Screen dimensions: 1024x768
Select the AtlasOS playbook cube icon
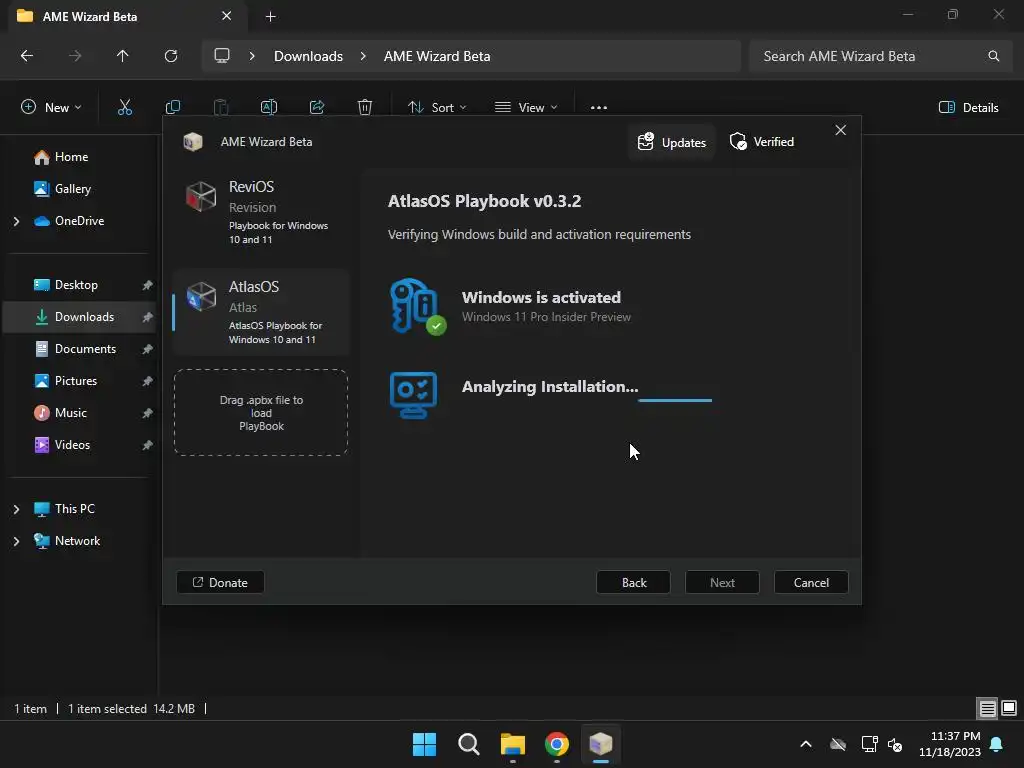(200, 296)
